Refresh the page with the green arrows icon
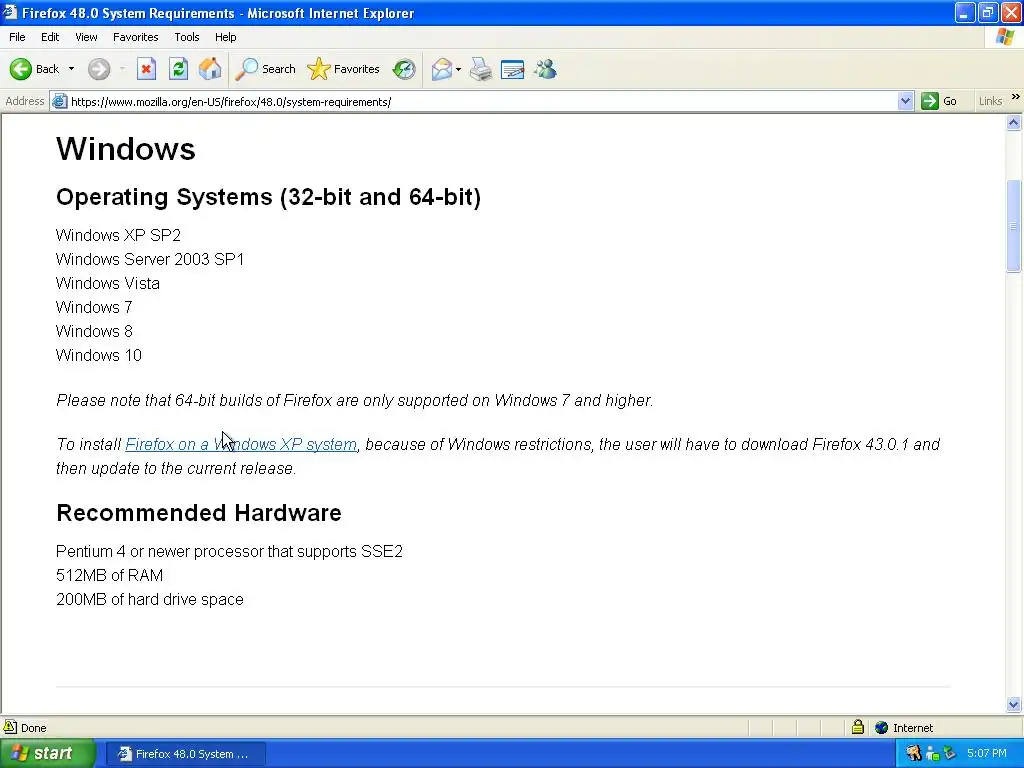The width and height of the screenshot is (1024, 768). (178, 69)
